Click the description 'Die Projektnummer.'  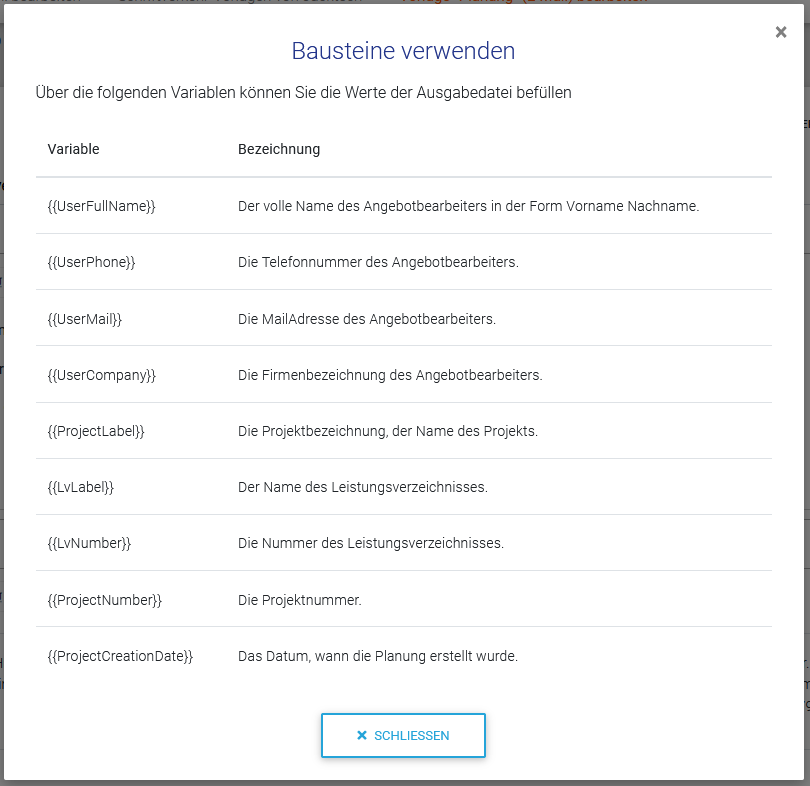coord(300,600)
